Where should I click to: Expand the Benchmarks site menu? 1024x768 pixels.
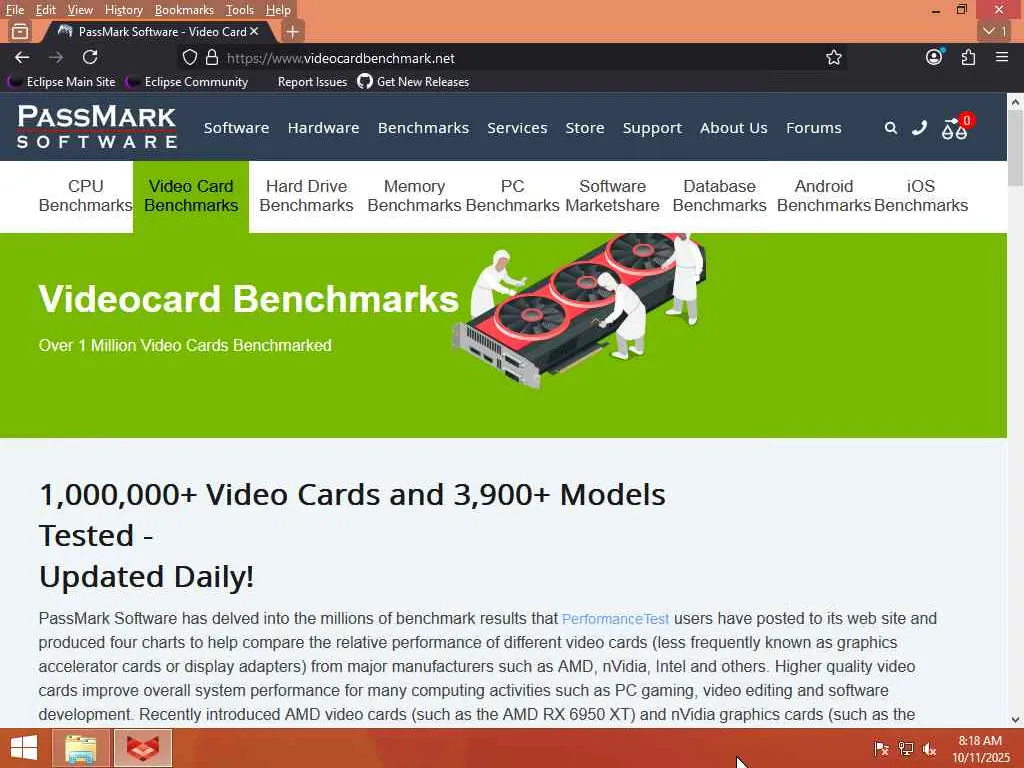point(423,128)
